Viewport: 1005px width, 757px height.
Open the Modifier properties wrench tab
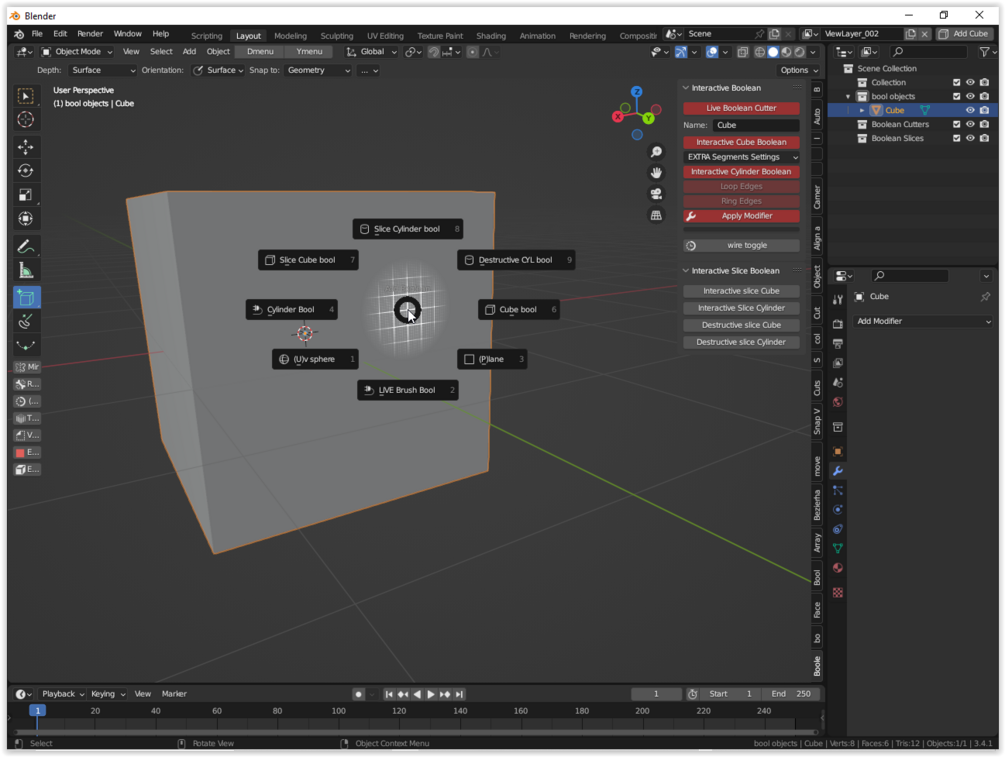coord(838,471)
